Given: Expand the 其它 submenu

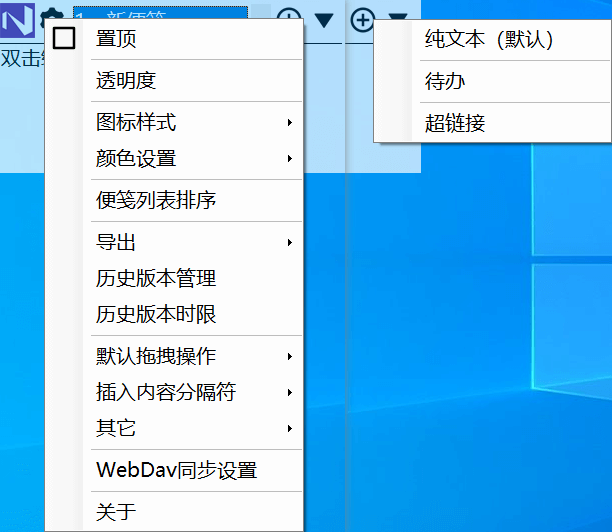Looking at the screenshot, I should (x=174, y=428).
